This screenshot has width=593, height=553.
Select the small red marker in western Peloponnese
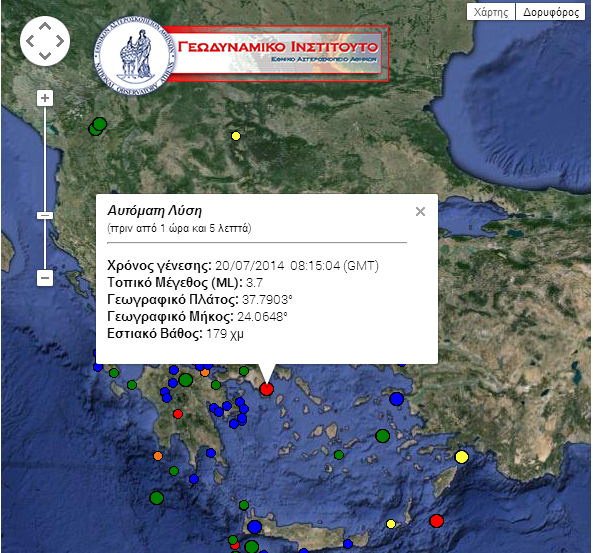178,414
